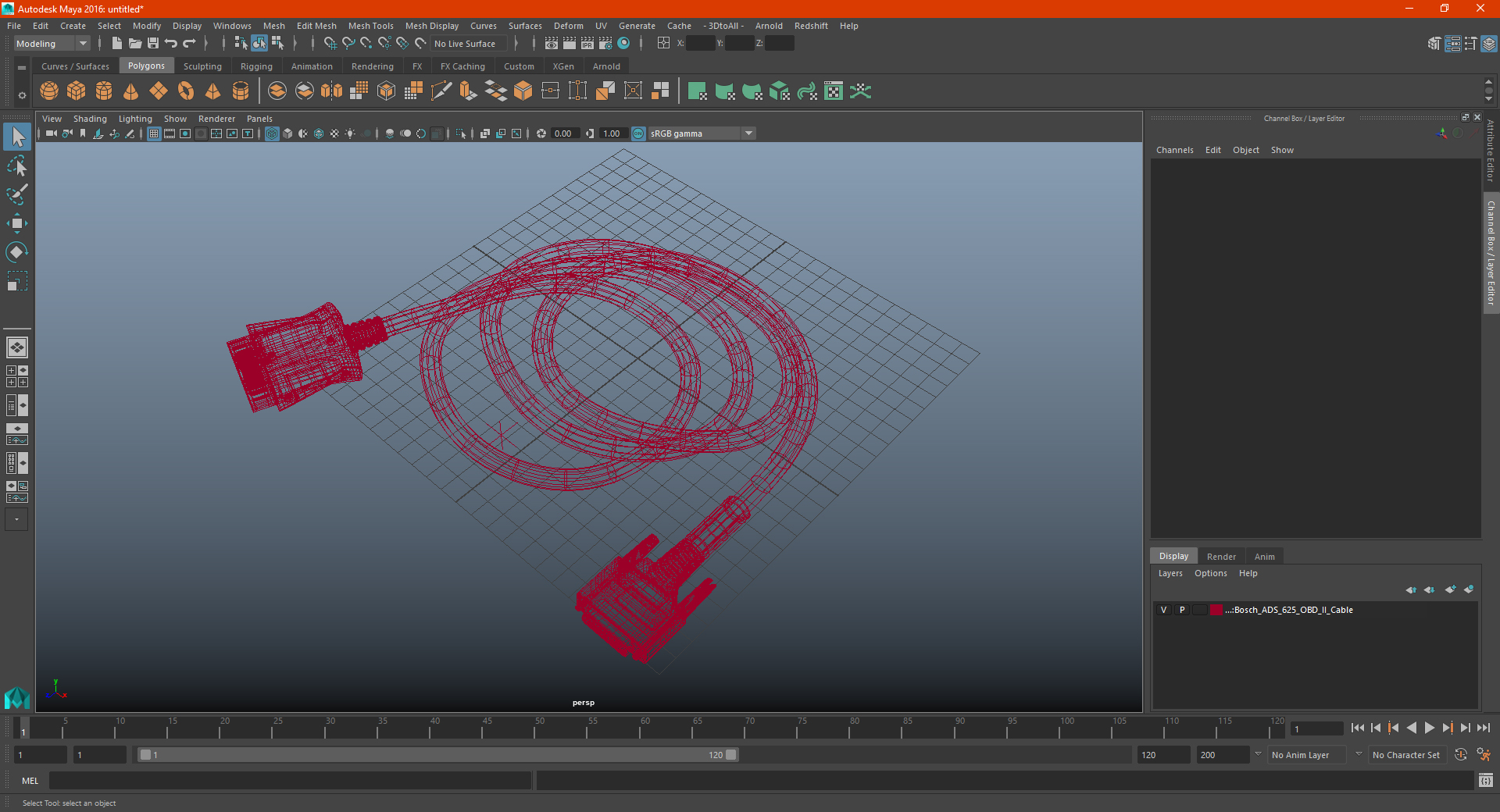Activate the Rotate tool
The width and height of the screenshot is (1500, 812).
(17, 251)
